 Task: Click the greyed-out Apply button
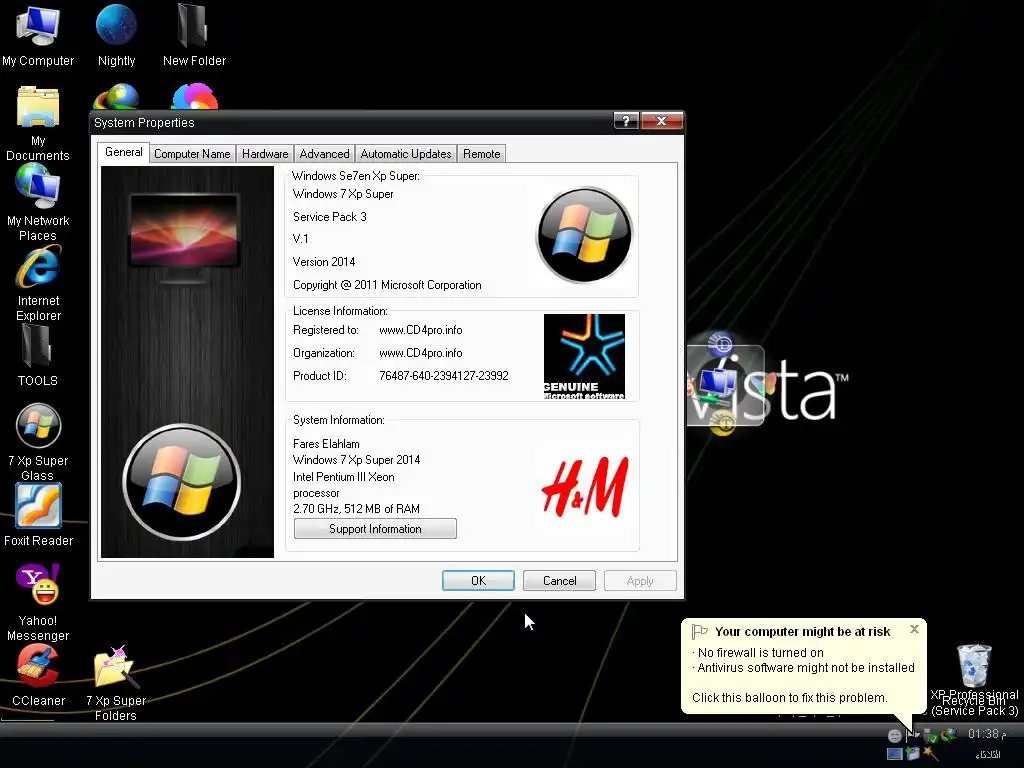pyautogui.click(x=640, y=581)
